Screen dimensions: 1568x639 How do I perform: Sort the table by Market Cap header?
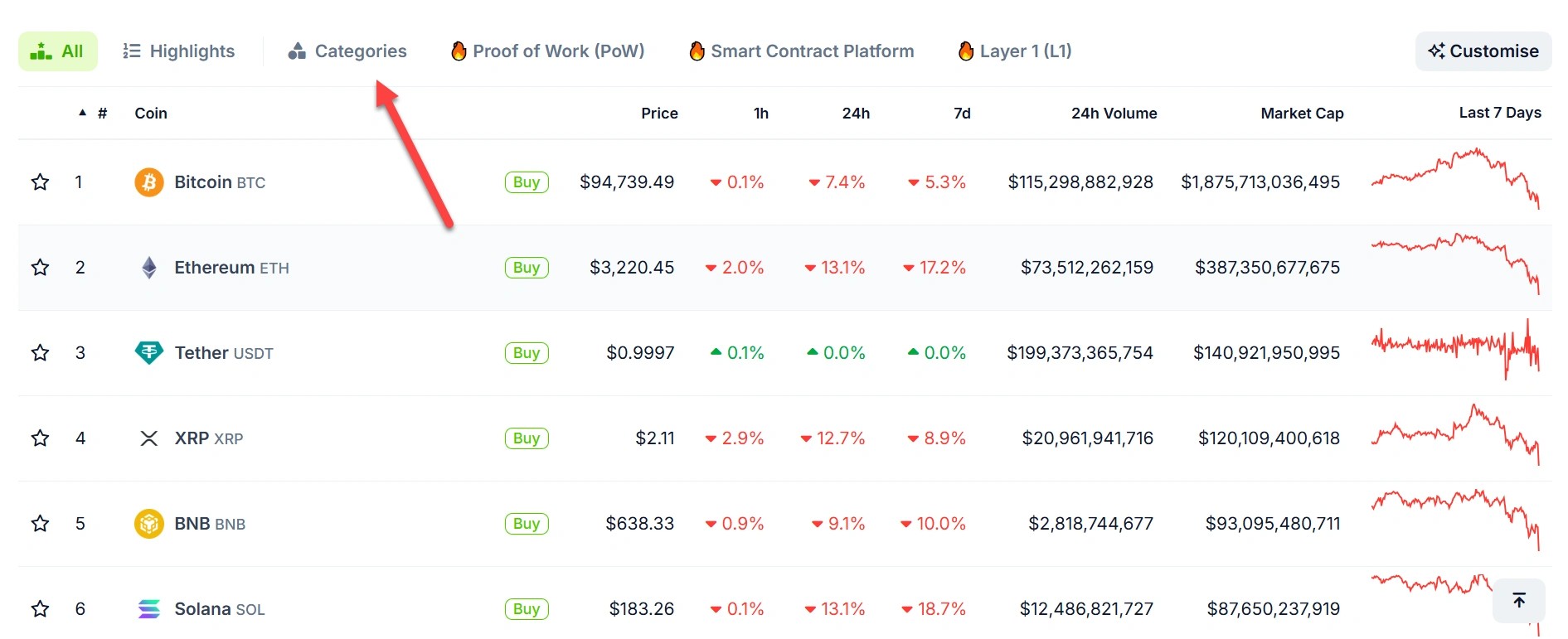1301,114
